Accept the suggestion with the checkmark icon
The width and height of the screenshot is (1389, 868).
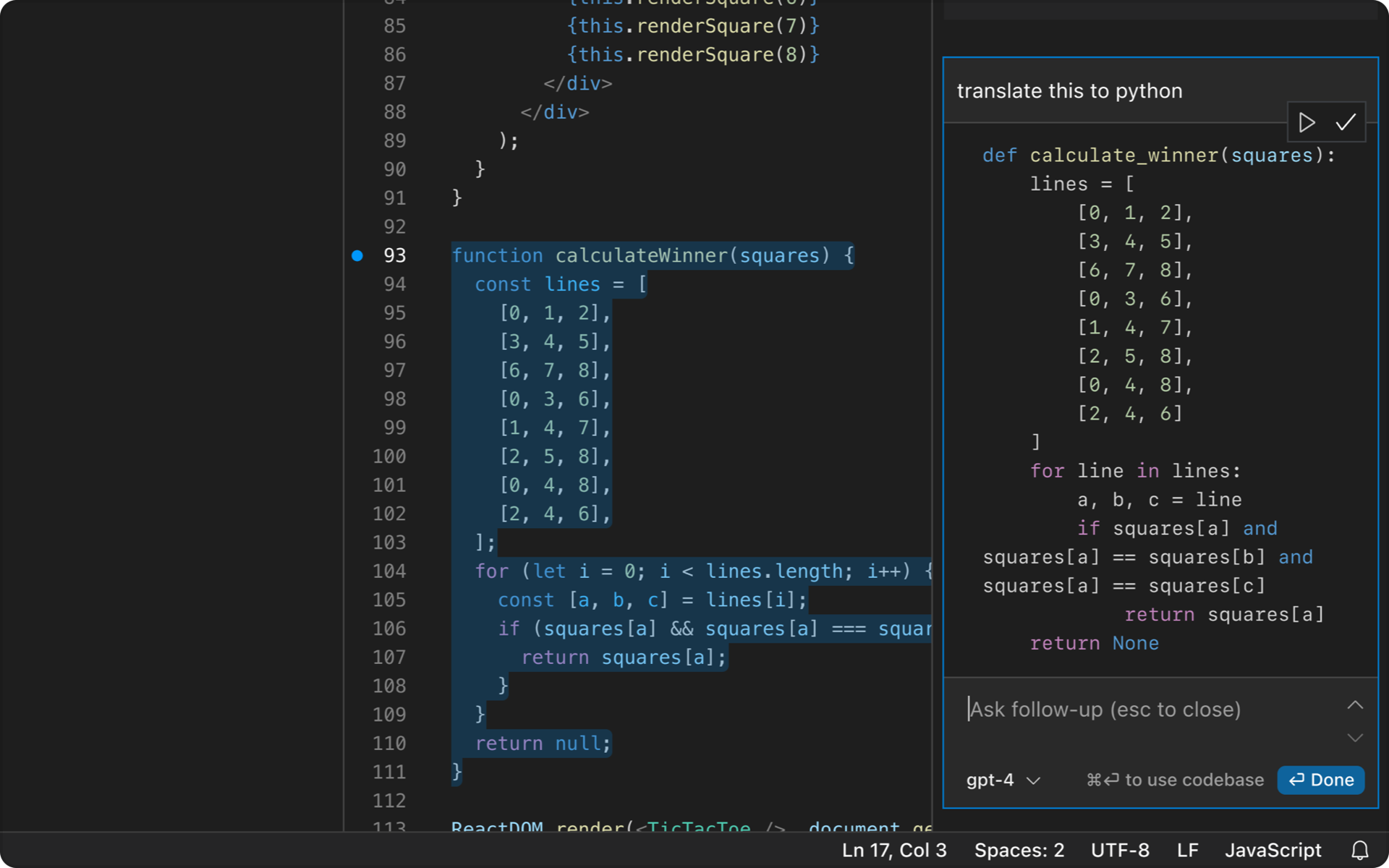1346,122
